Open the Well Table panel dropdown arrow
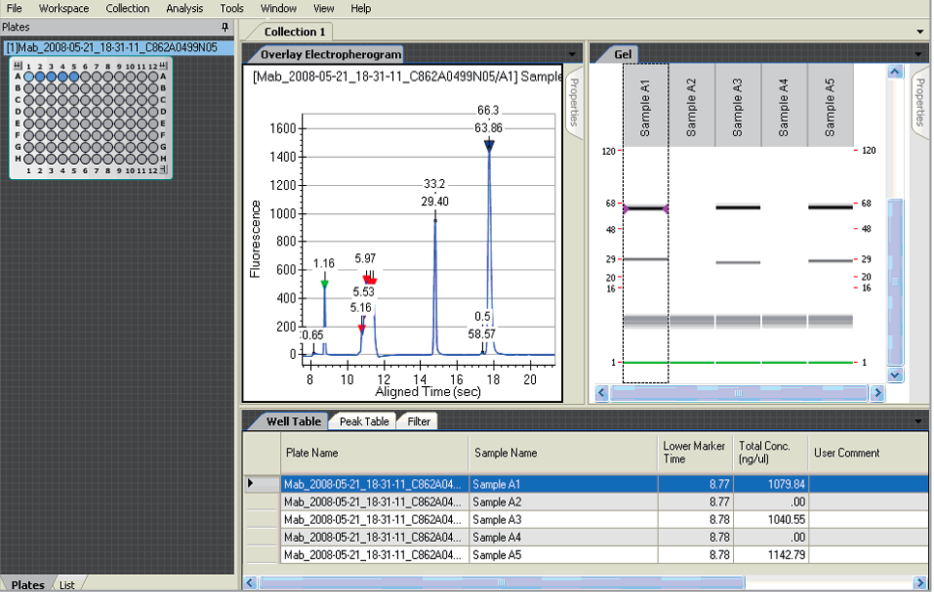 [918, 421]
